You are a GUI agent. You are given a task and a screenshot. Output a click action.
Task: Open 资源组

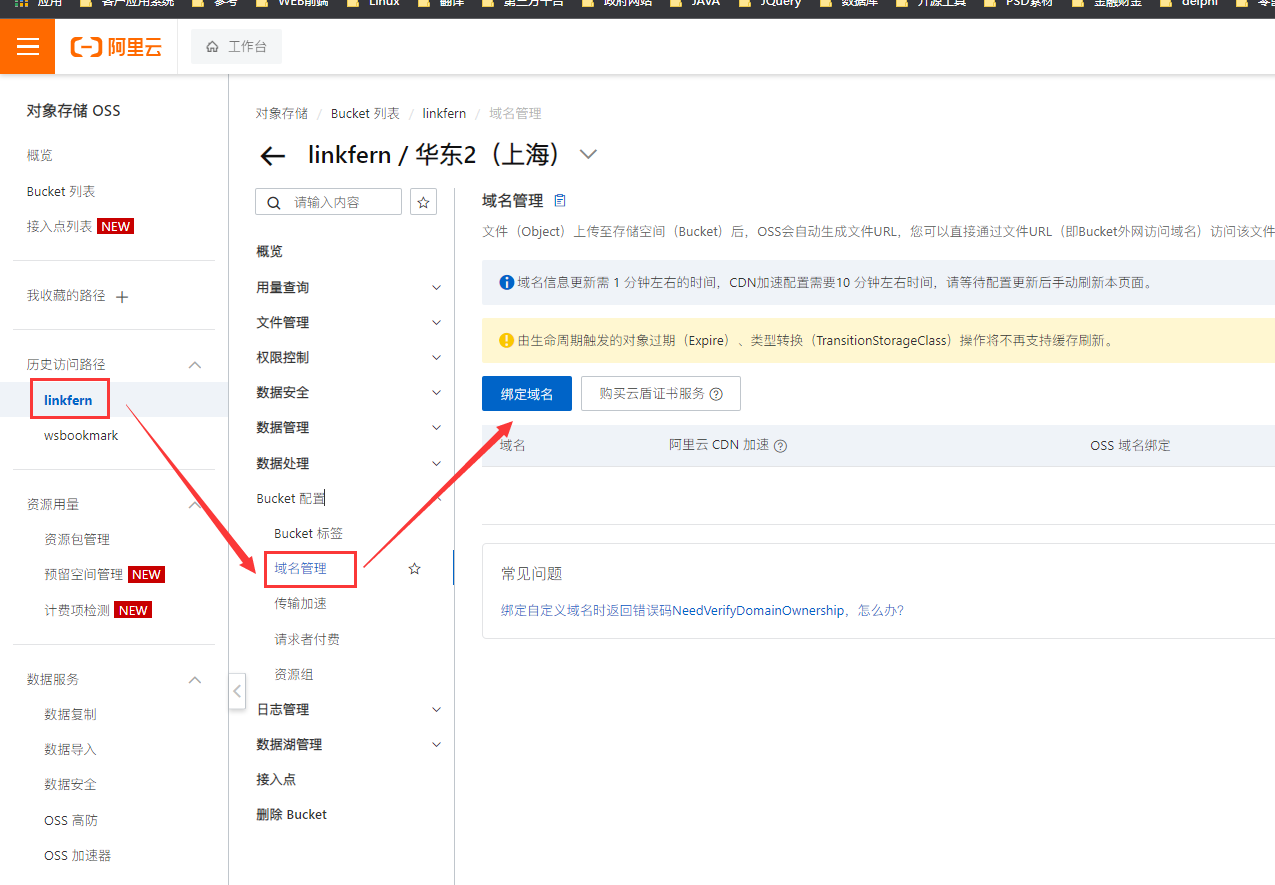(294, 675)
